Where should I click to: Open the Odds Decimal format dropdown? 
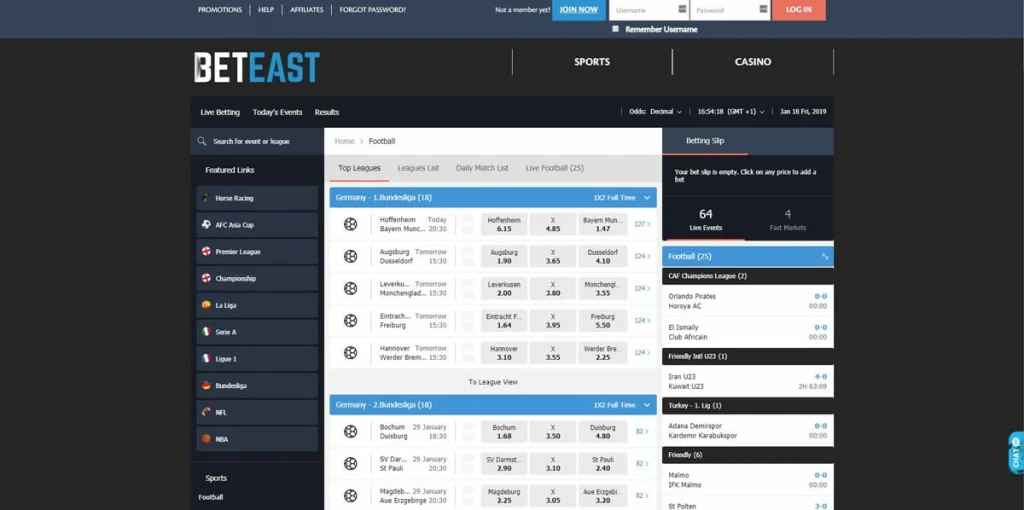point(656,112)
